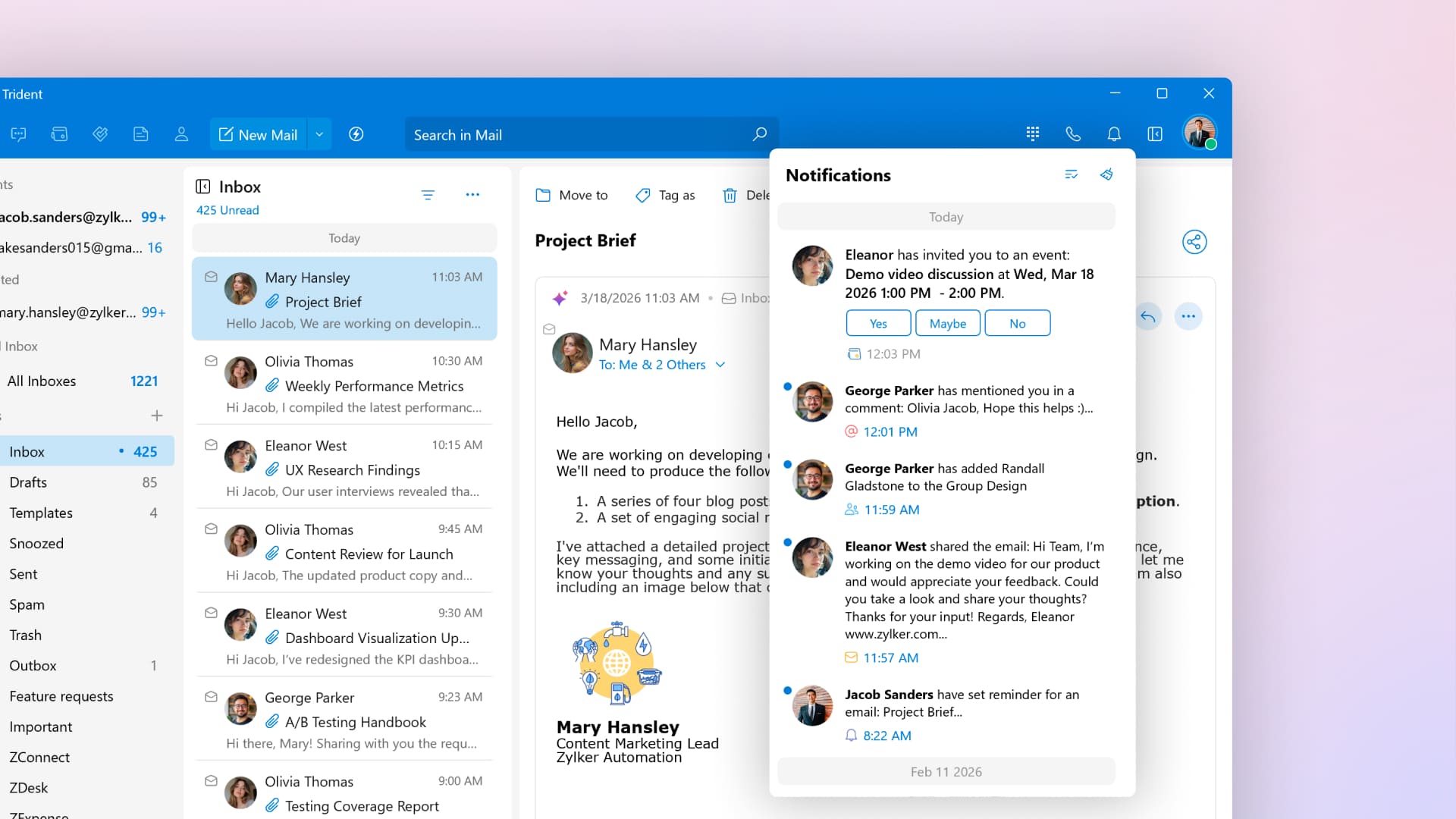Expand the To: Me & 2 Others recipients
The width and height of the screenshot is (1456, 819).
pyautogui.click(x=720, y=365)
